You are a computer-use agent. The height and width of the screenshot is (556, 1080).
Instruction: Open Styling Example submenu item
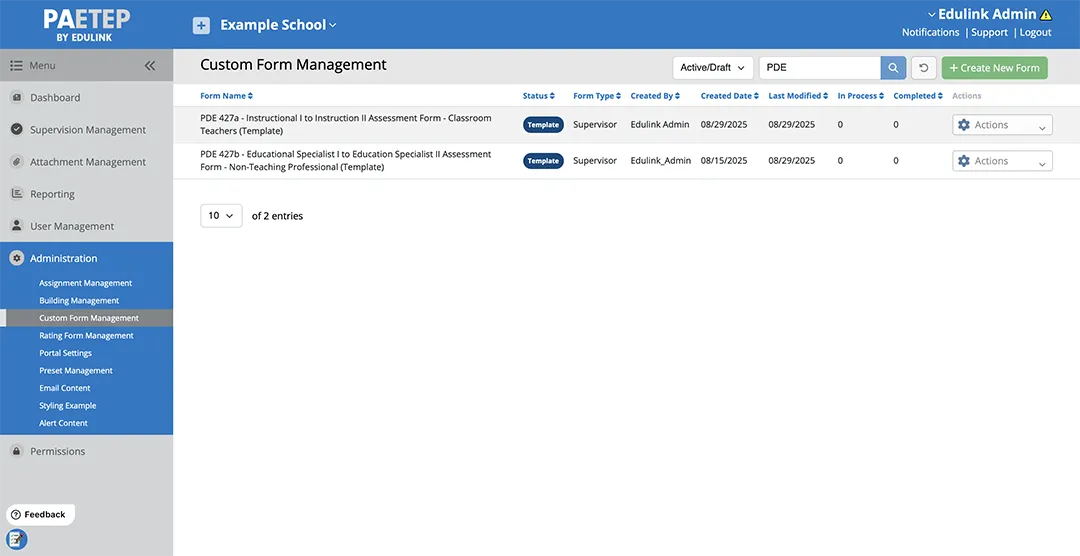tap(68, 406)
